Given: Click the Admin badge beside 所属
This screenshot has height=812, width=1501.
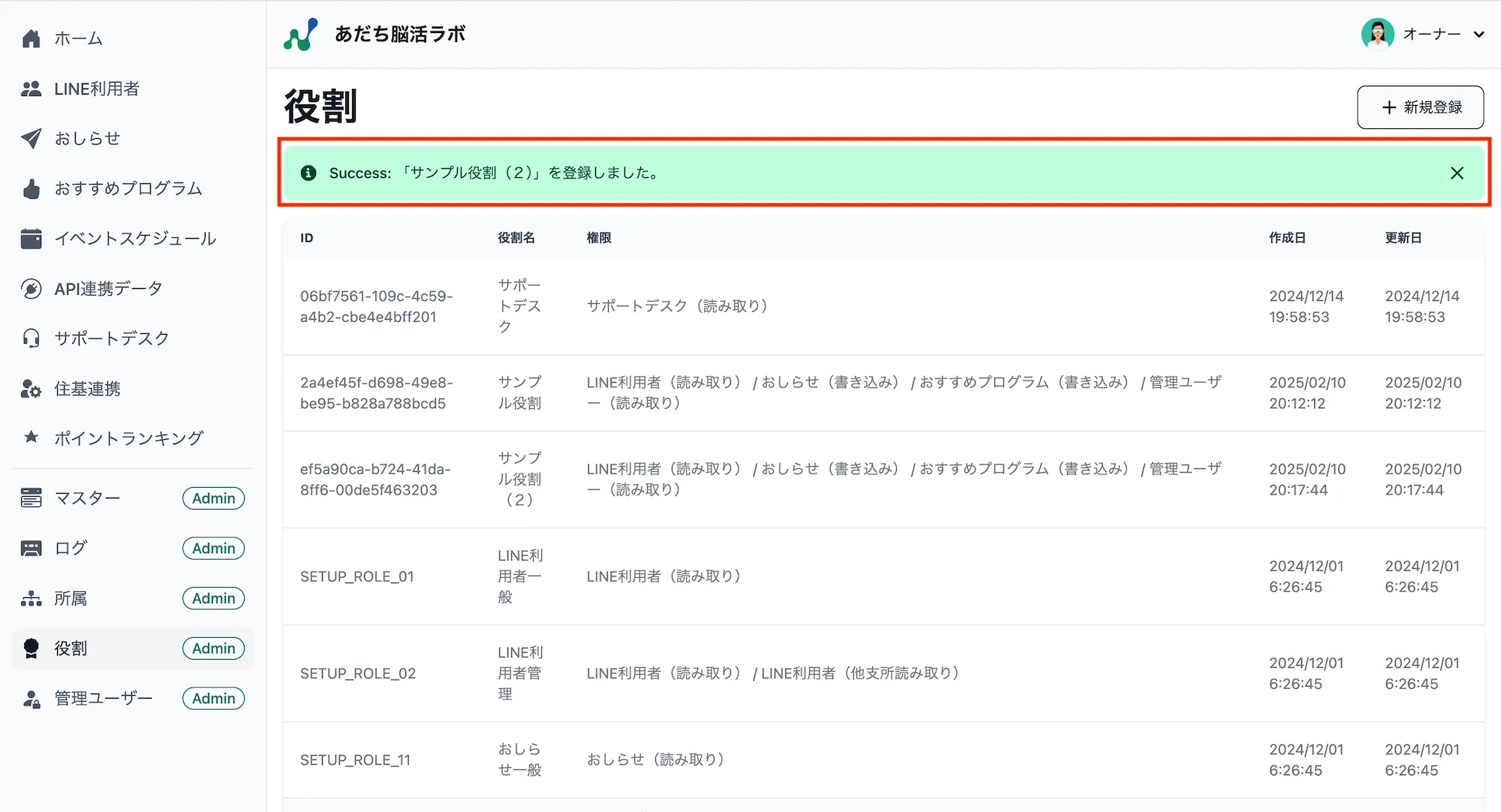Looking at the screenshot, I should click(213, 598).
